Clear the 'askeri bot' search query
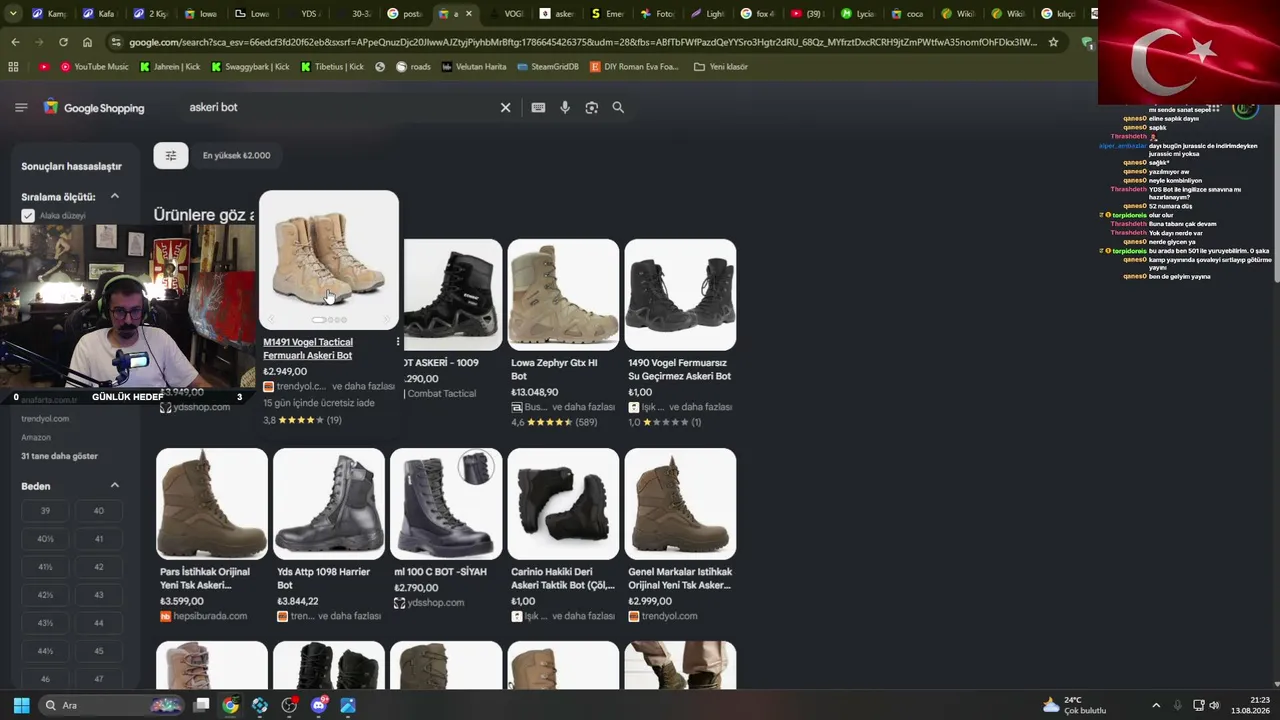 click(505, 107)
